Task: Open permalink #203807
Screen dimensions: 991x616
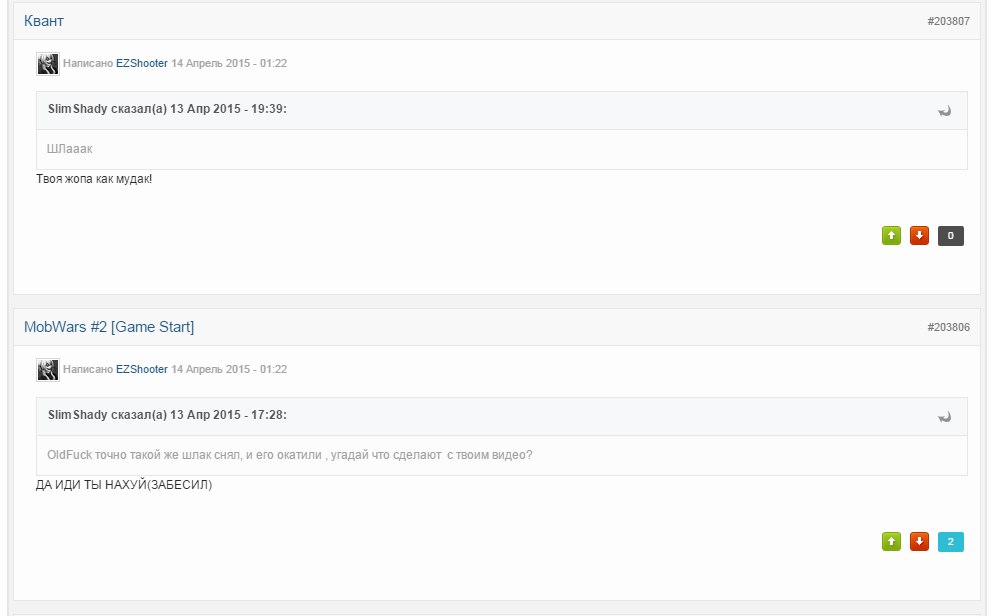Action: 948,21
